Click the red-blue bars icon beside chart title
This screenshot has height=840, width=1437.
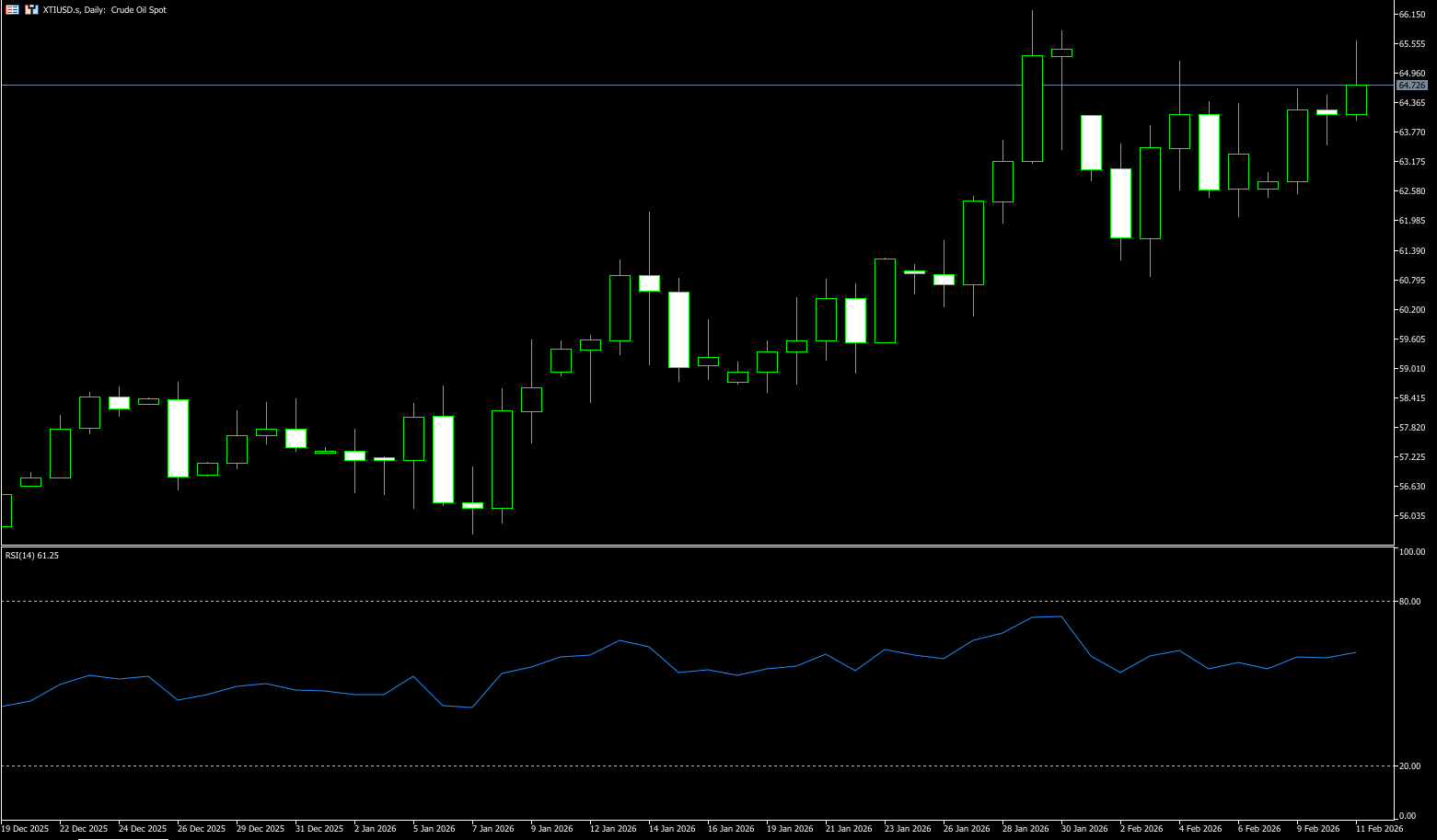click(31, 9)
